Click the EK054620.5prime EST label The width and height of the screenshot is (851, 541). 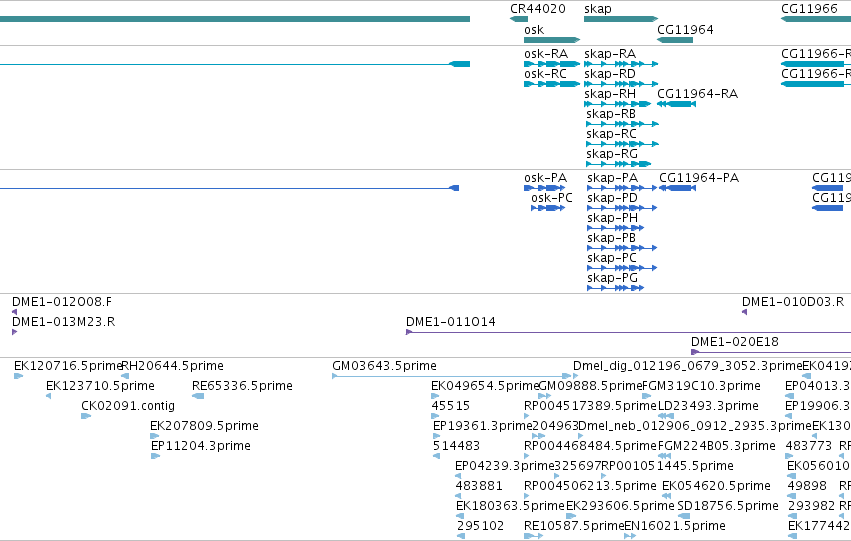(716, 486)
